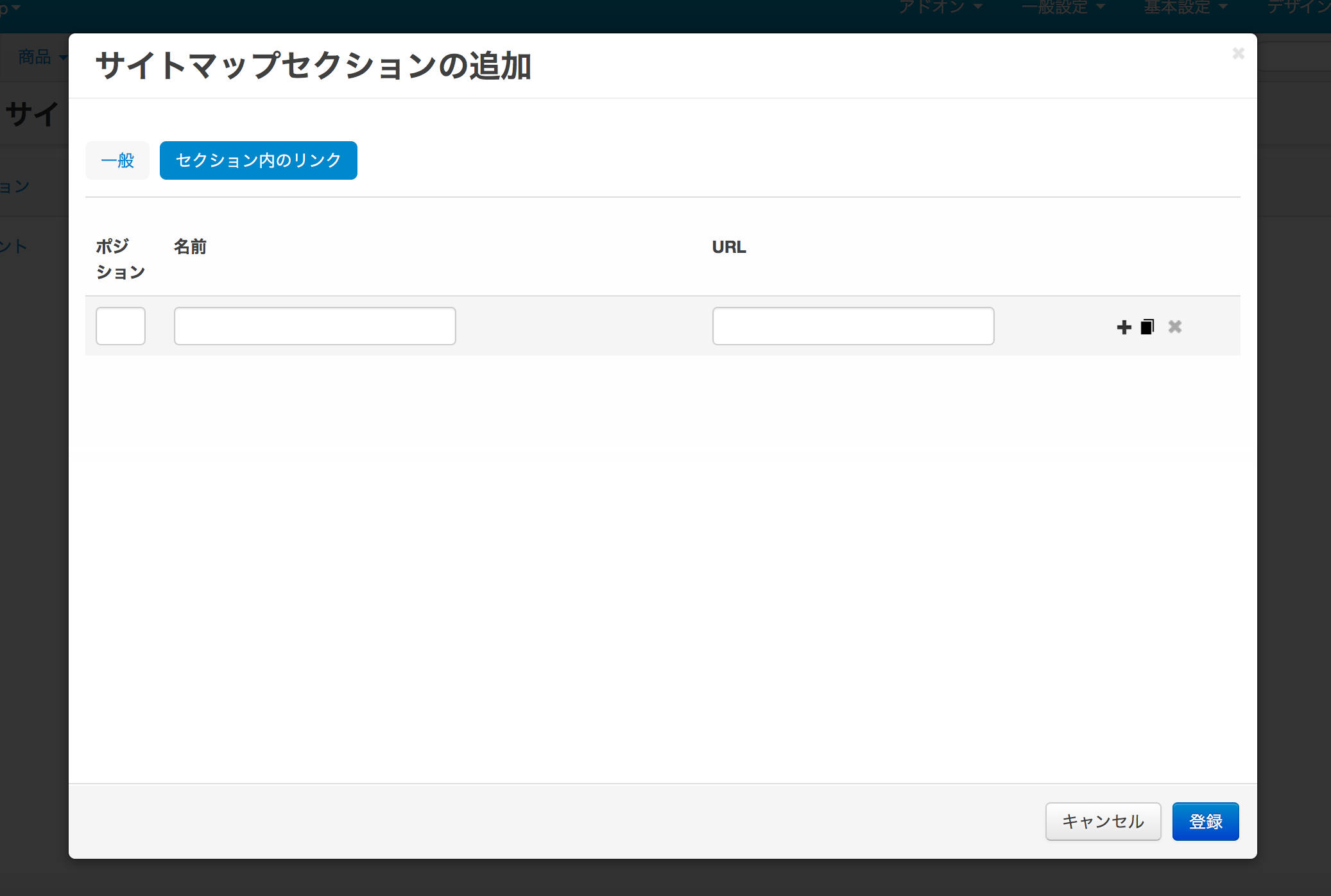1331x896 pixels.
Task: Click the サイトマップセクションの追加 title
Action: click(x=313, y=66)
